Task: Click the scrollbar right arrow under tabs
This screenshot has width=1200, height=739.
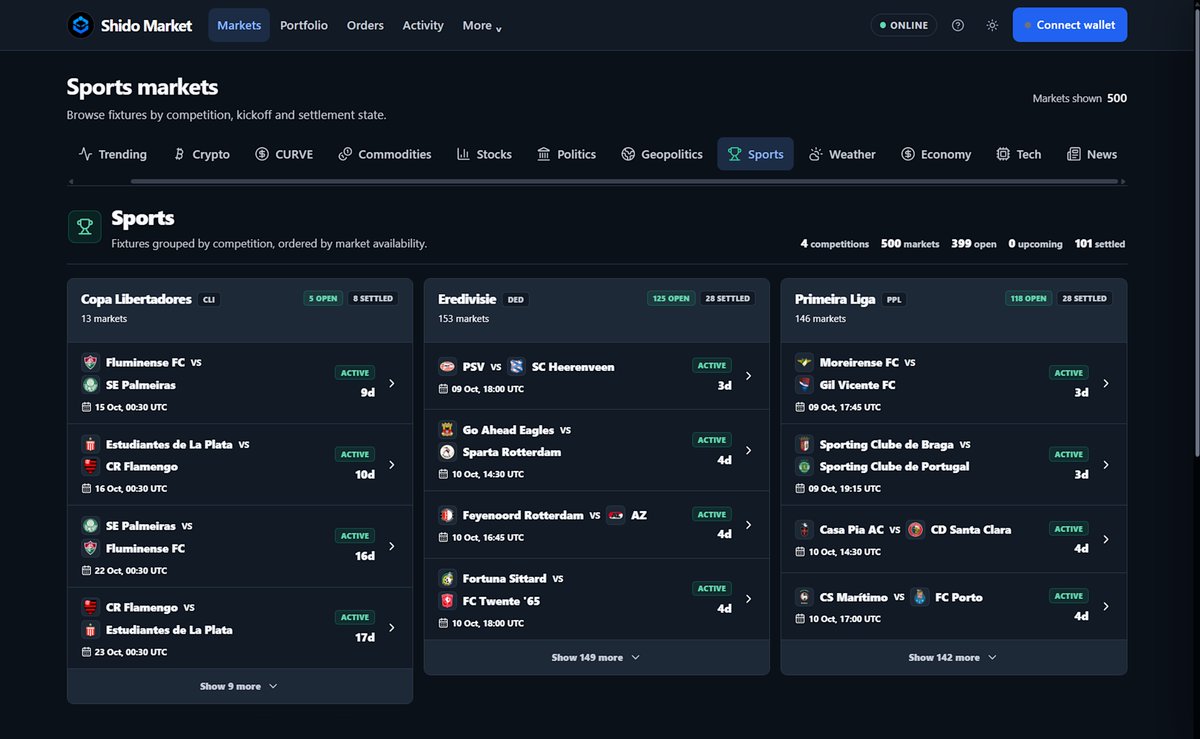Action: [x=1123, y=181]
